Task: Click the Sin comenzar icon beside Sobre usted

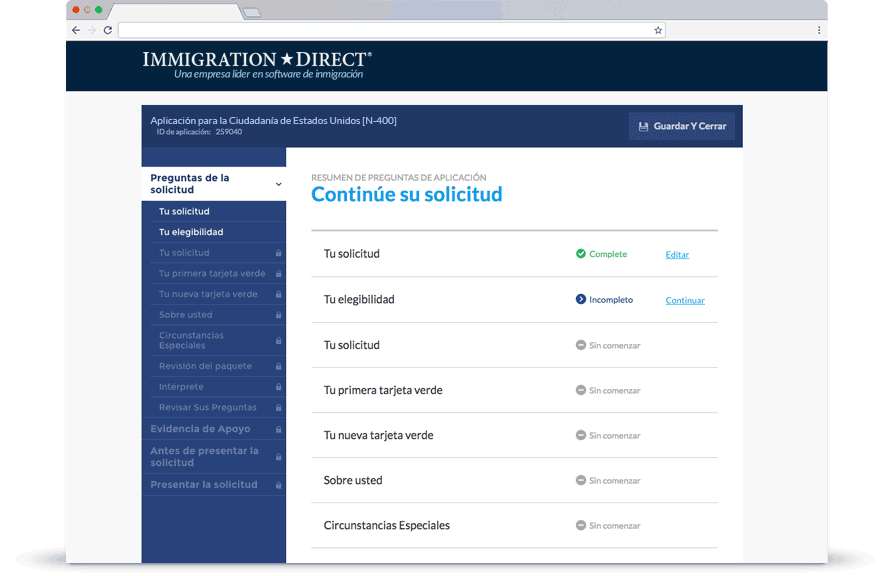Action: [581, 480]
